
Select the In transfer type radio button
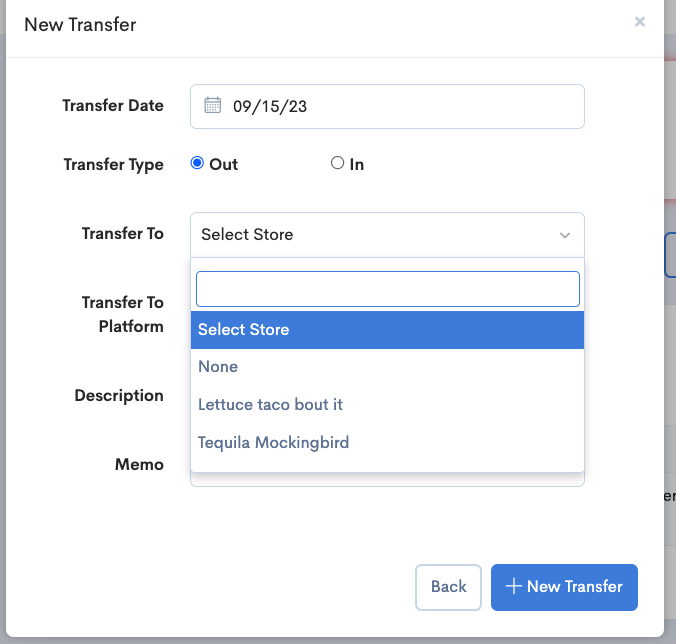pos(338,163)
